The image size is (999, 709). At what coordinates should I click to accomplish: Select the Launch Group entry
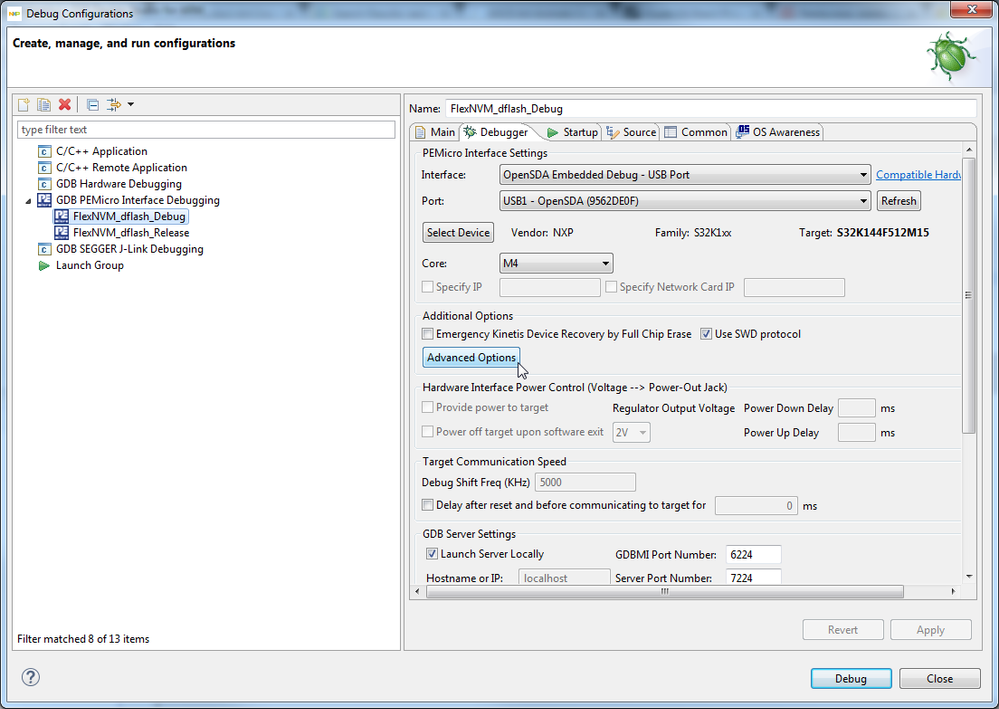[x=90, y=266]
